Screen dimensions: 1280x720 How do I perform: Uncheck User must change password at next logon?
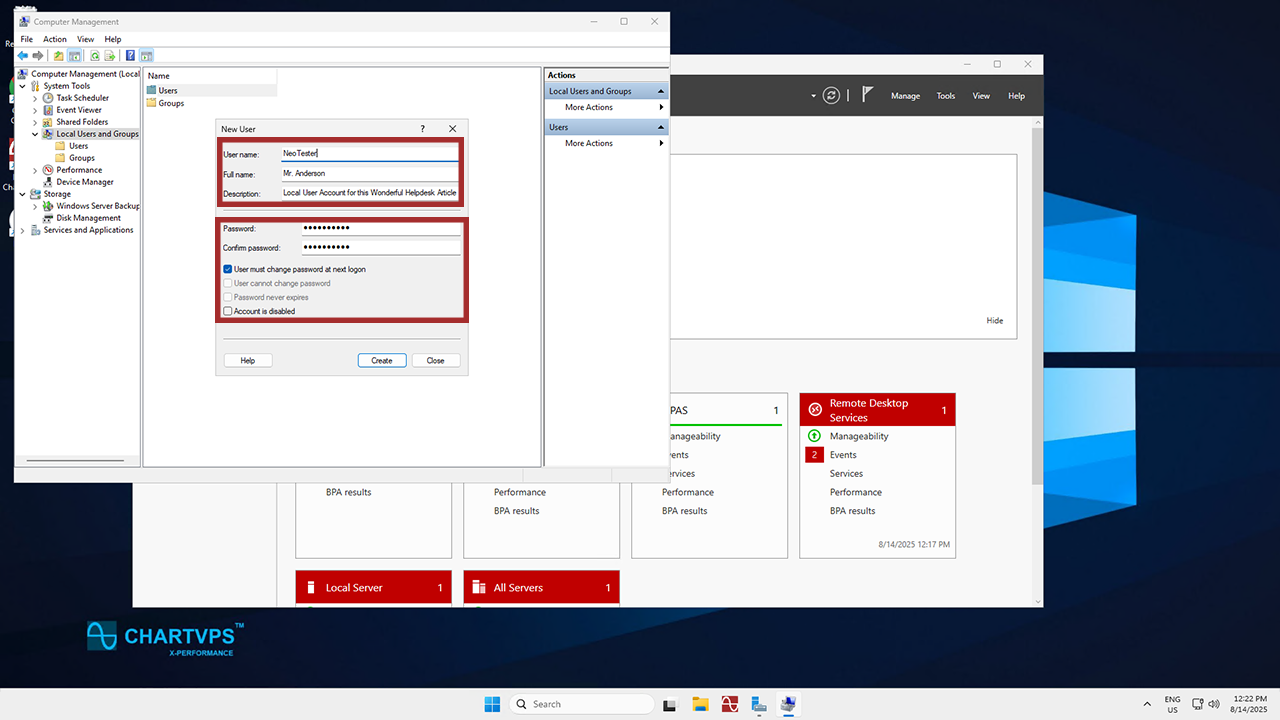pyautogui.click(x=228, y=269)
